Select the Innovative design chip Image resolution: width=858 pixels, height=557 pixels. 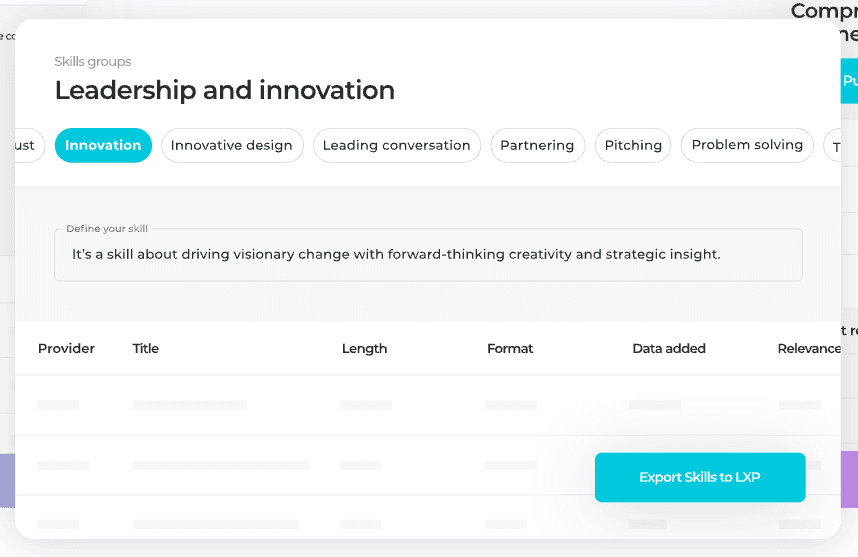click(232, 145)
